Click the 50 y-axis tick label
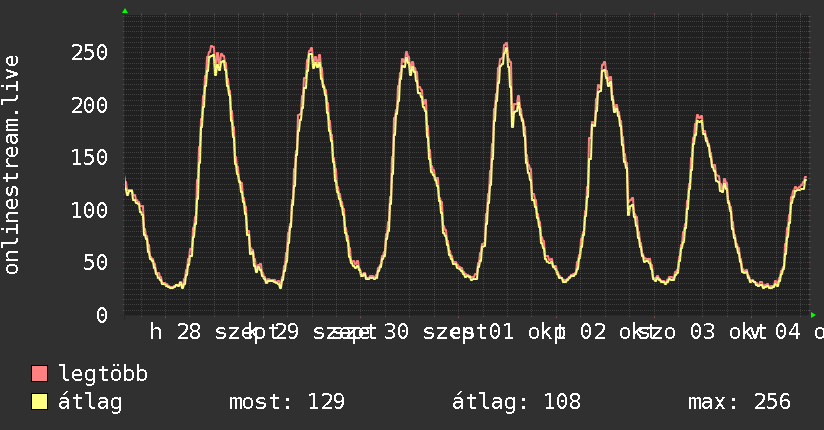Screen dimensions: 824x430 (x=96, y=262)
